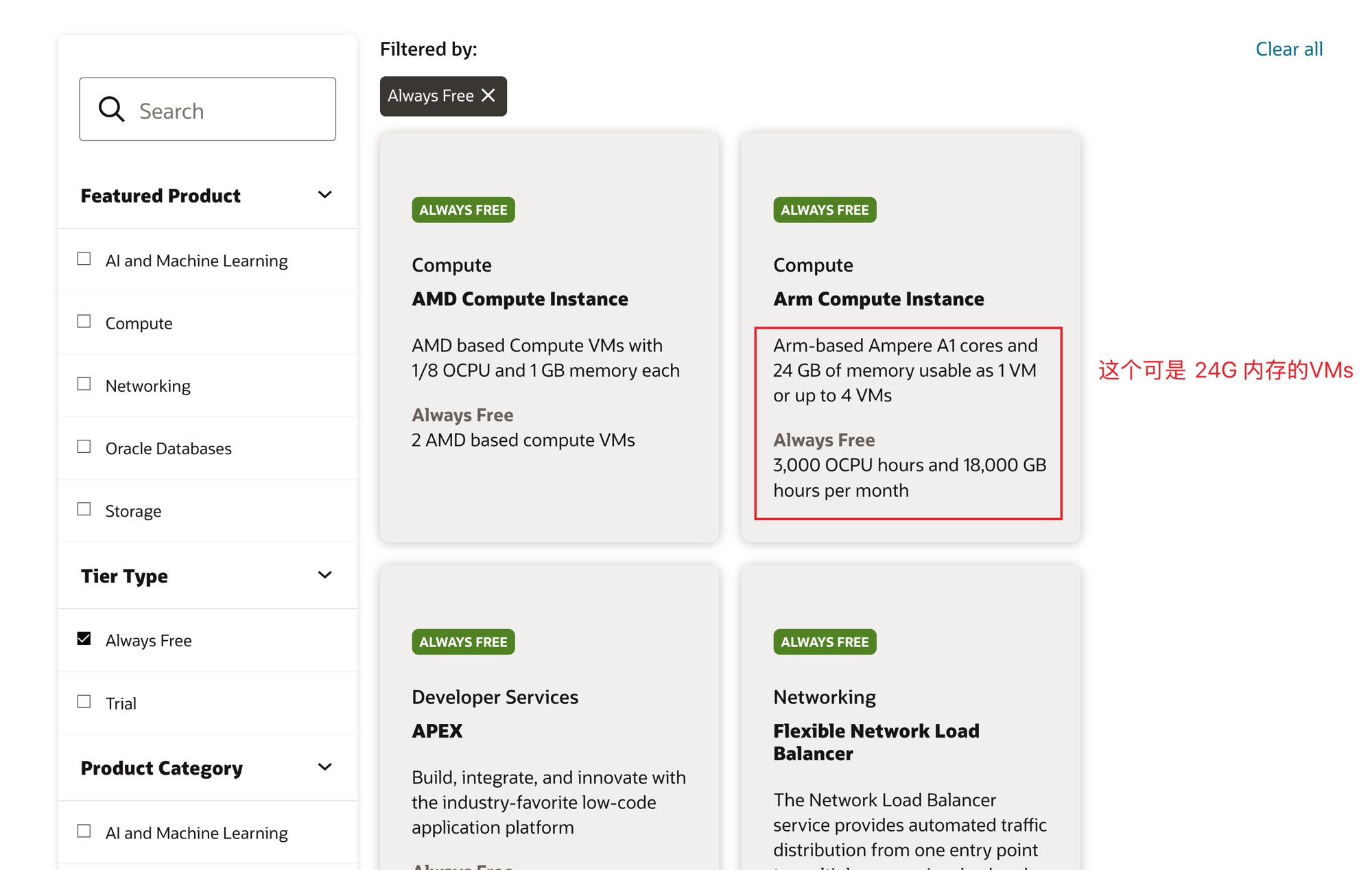This screenshot has height=870, width=1372.
Task: Click ALWAYS FREE badge on AMD Compute card
Action: (463, 210)
